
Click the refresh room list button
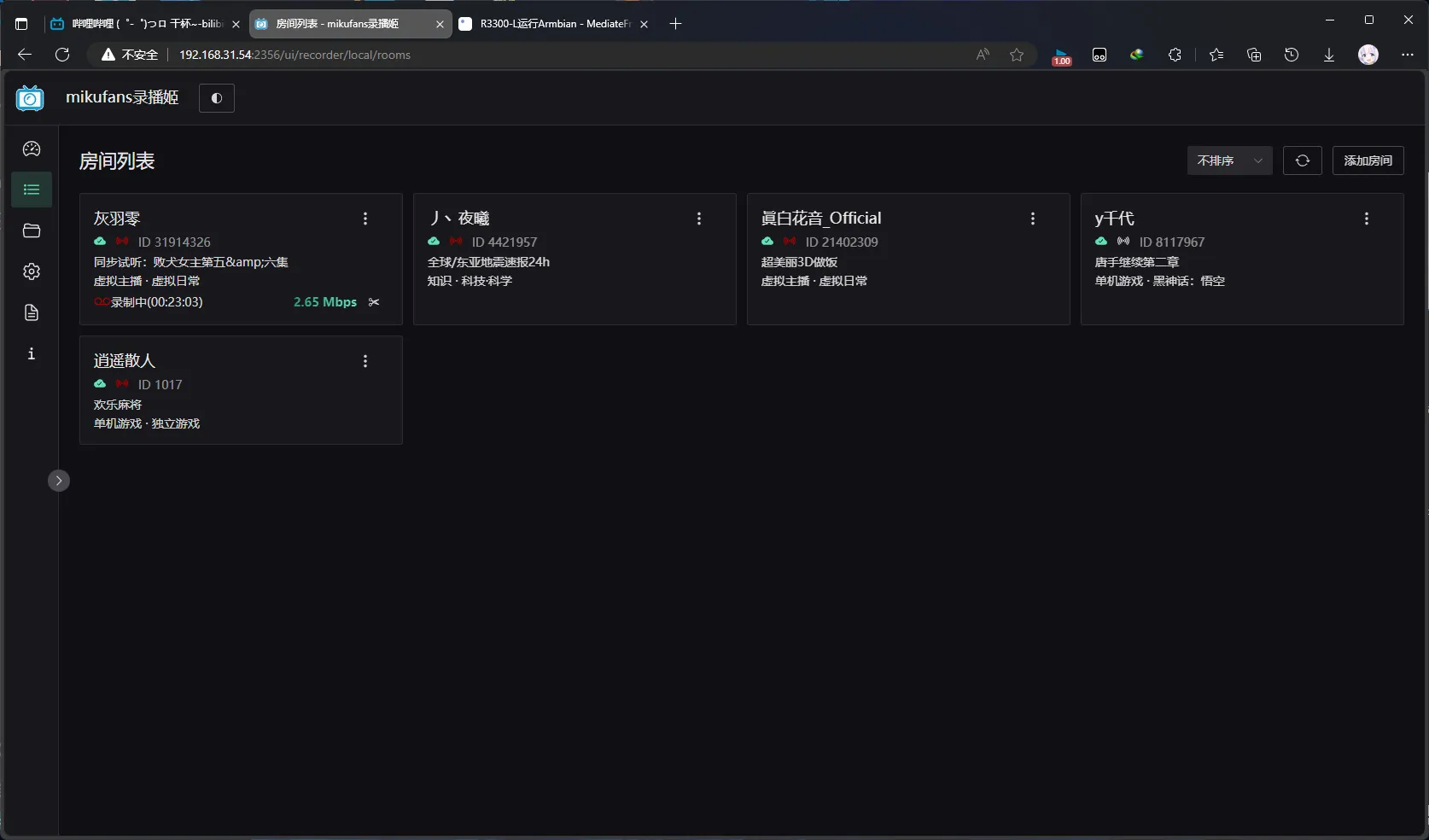1302,160
